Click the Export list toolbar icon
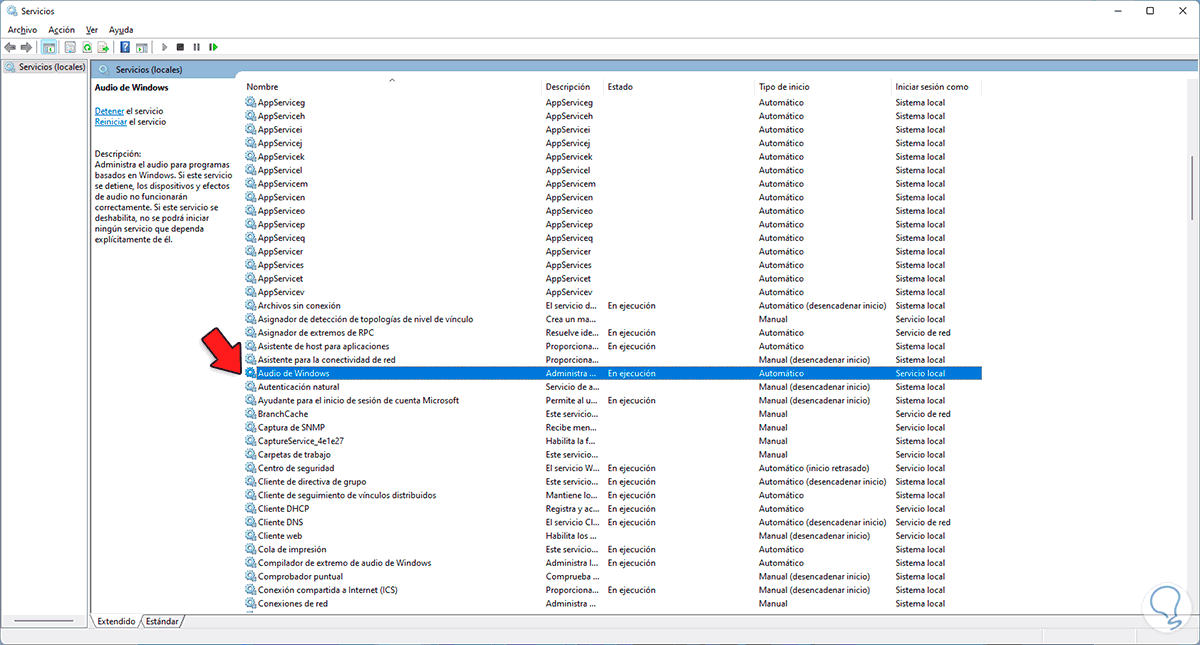The height and width of the screenshot is (645, 1200). tap(103, 47)
